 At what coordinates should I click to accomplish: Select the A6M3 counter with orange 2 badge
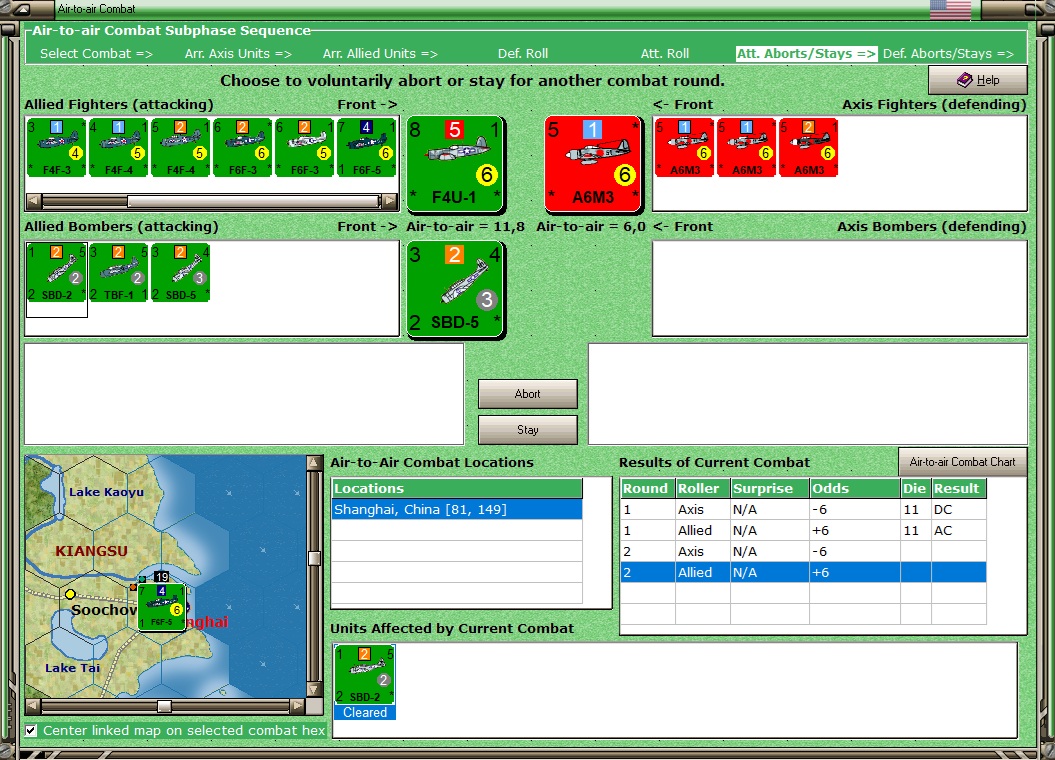pos(809,147)
